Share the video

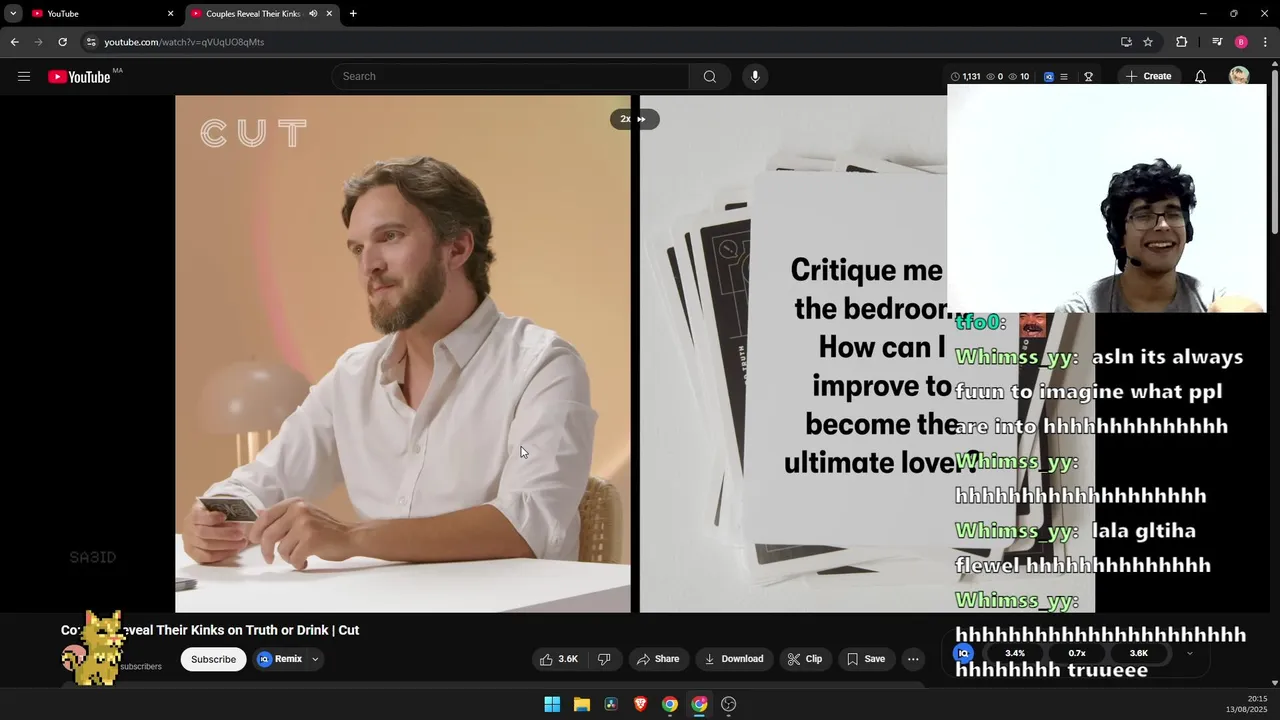658,659
